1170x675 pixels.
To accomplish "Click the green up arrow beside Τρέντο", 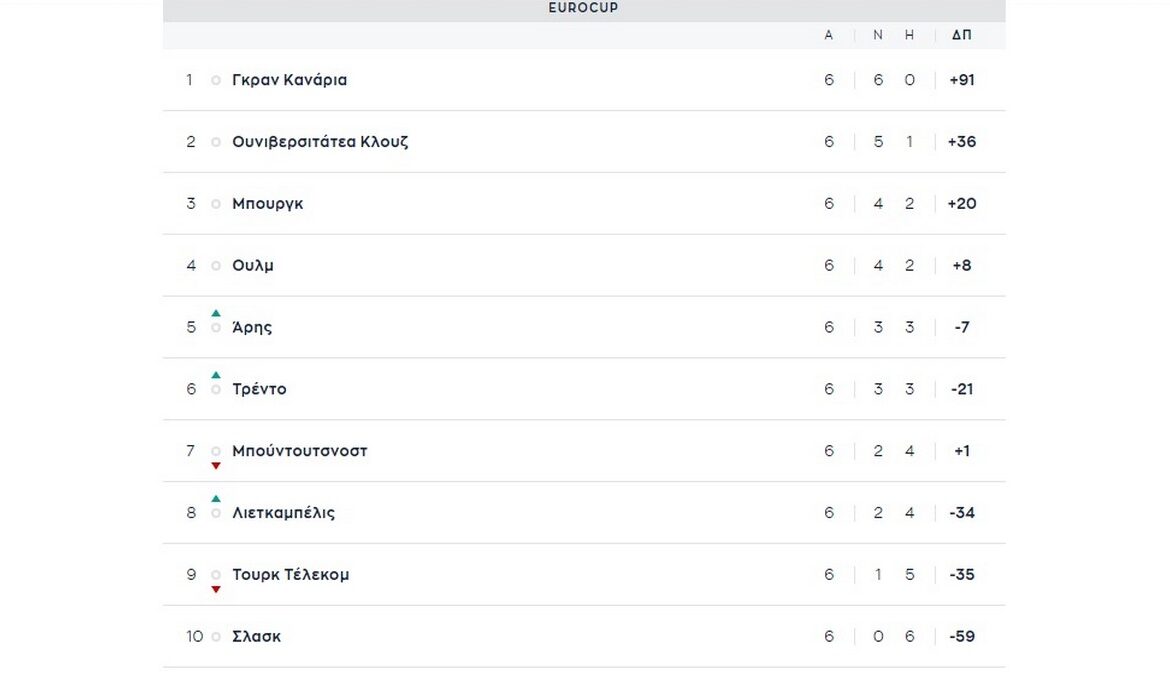I will point(216,376).
